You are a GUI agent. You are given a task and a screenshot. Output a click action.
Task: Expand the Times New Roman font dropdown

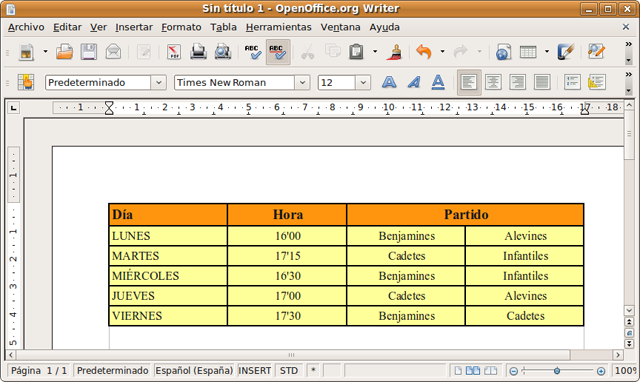tap(302, 82)
